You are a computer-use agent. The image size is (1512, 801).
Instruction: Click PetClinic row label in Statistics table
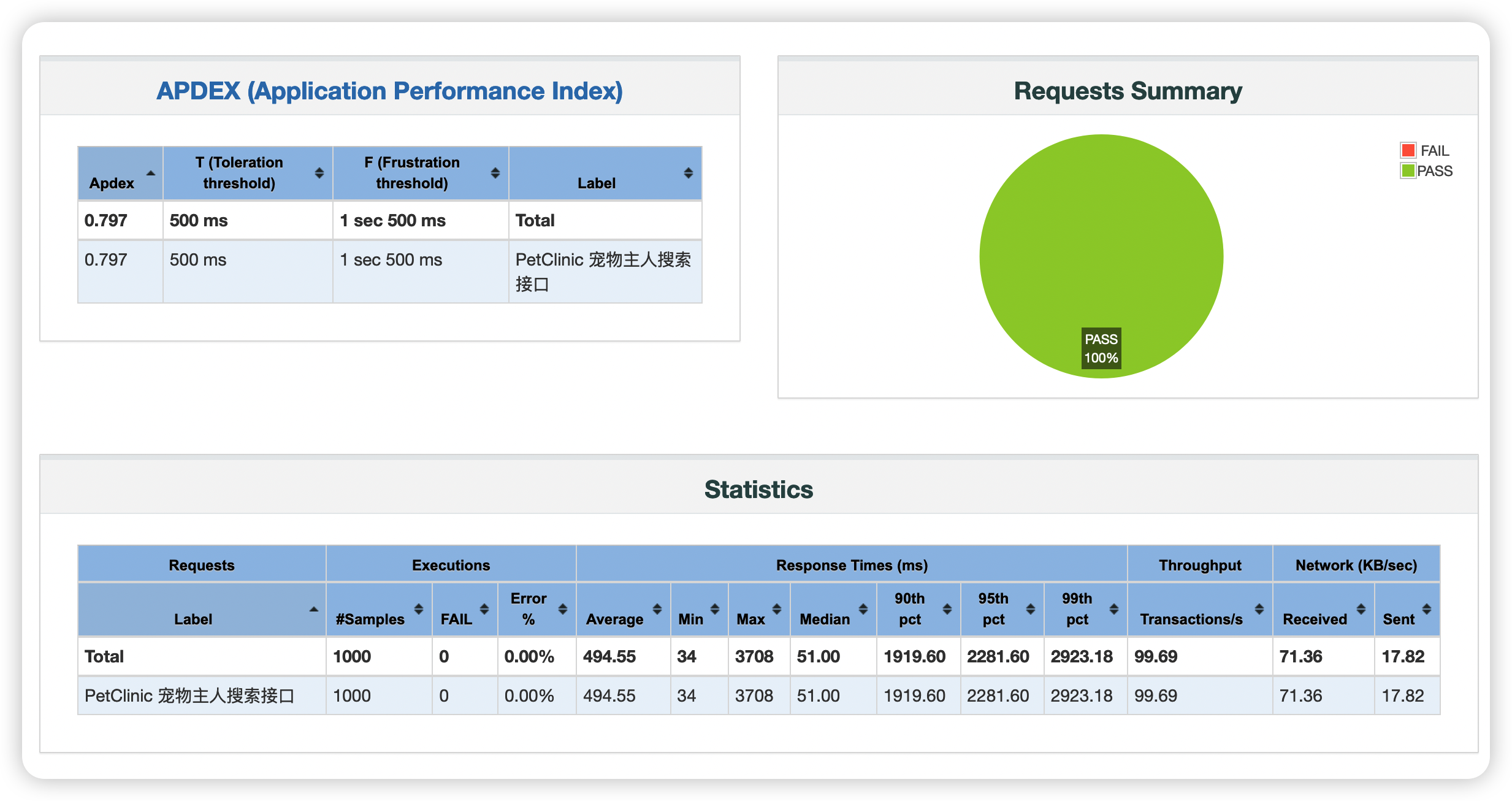pyautogui.click(x=189, y=696)
